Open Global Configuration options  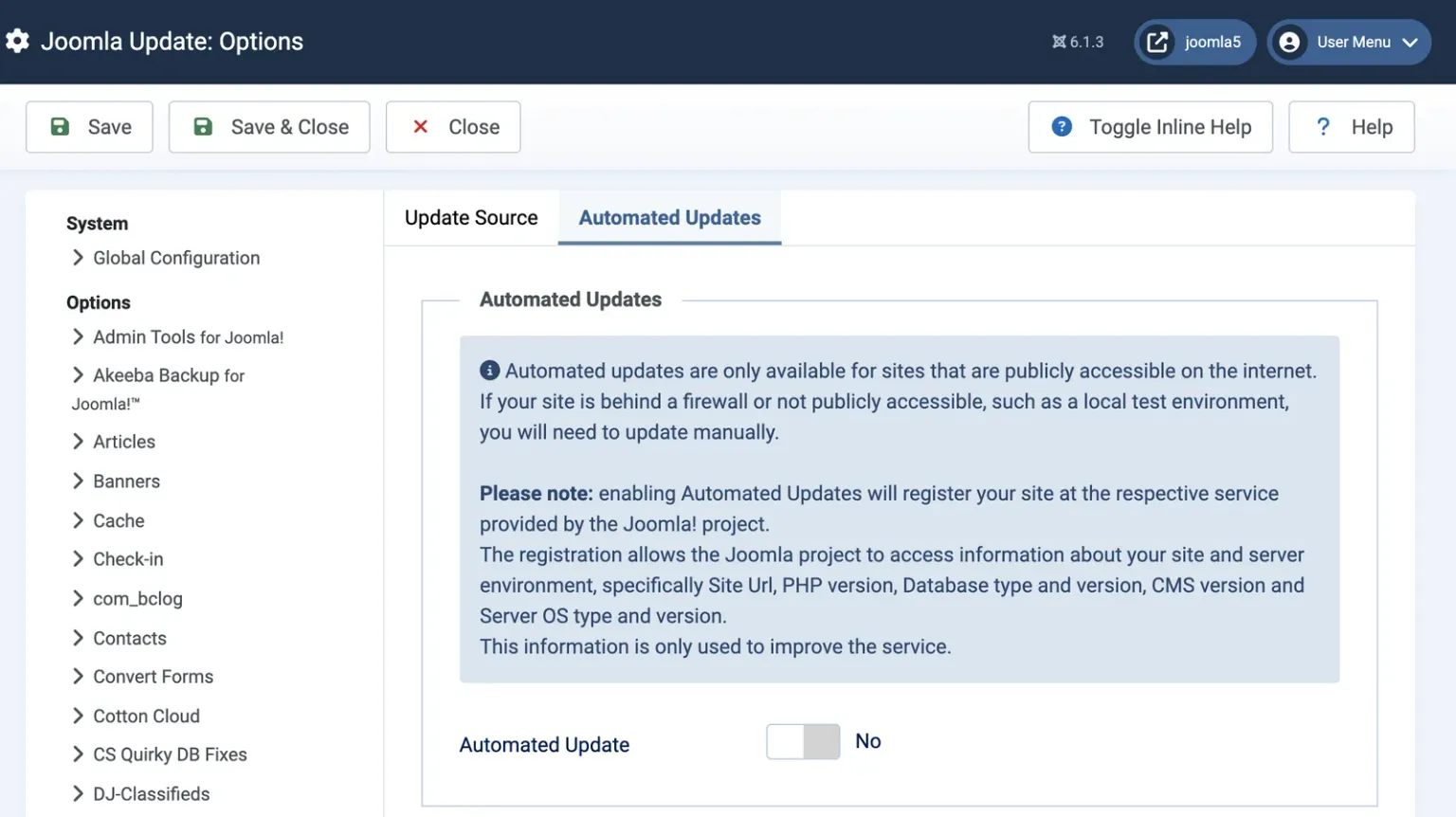tap(176, 258)
